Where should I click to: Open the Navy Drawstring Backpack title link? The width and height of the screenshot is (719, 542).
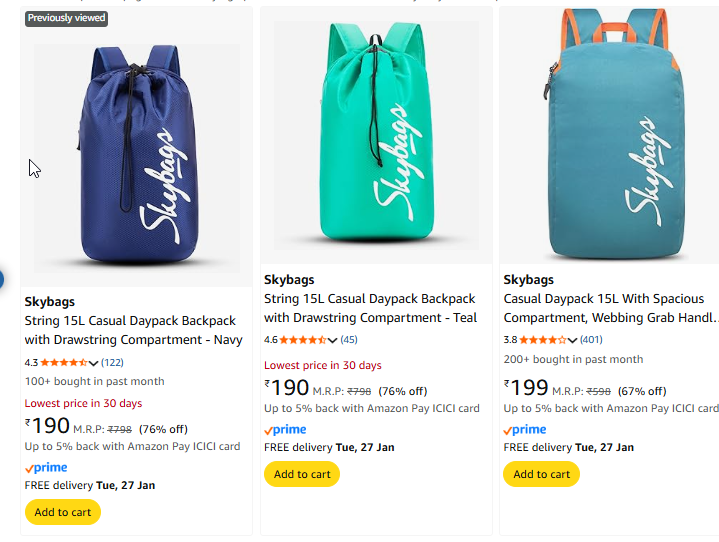pos(133,330)
